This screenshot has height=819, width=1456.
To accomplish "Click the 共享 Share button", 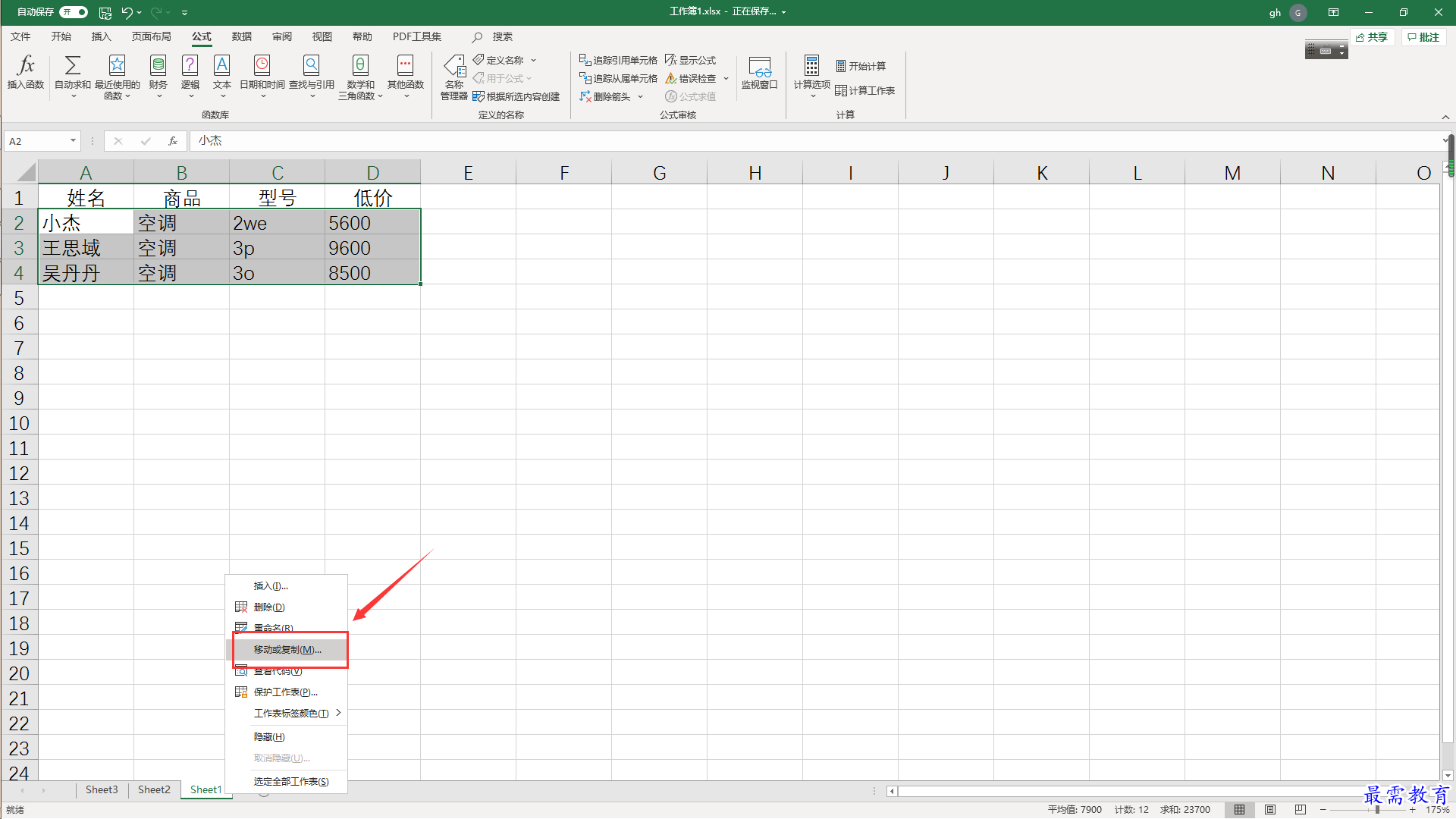I will click(x=1372, y=37).
